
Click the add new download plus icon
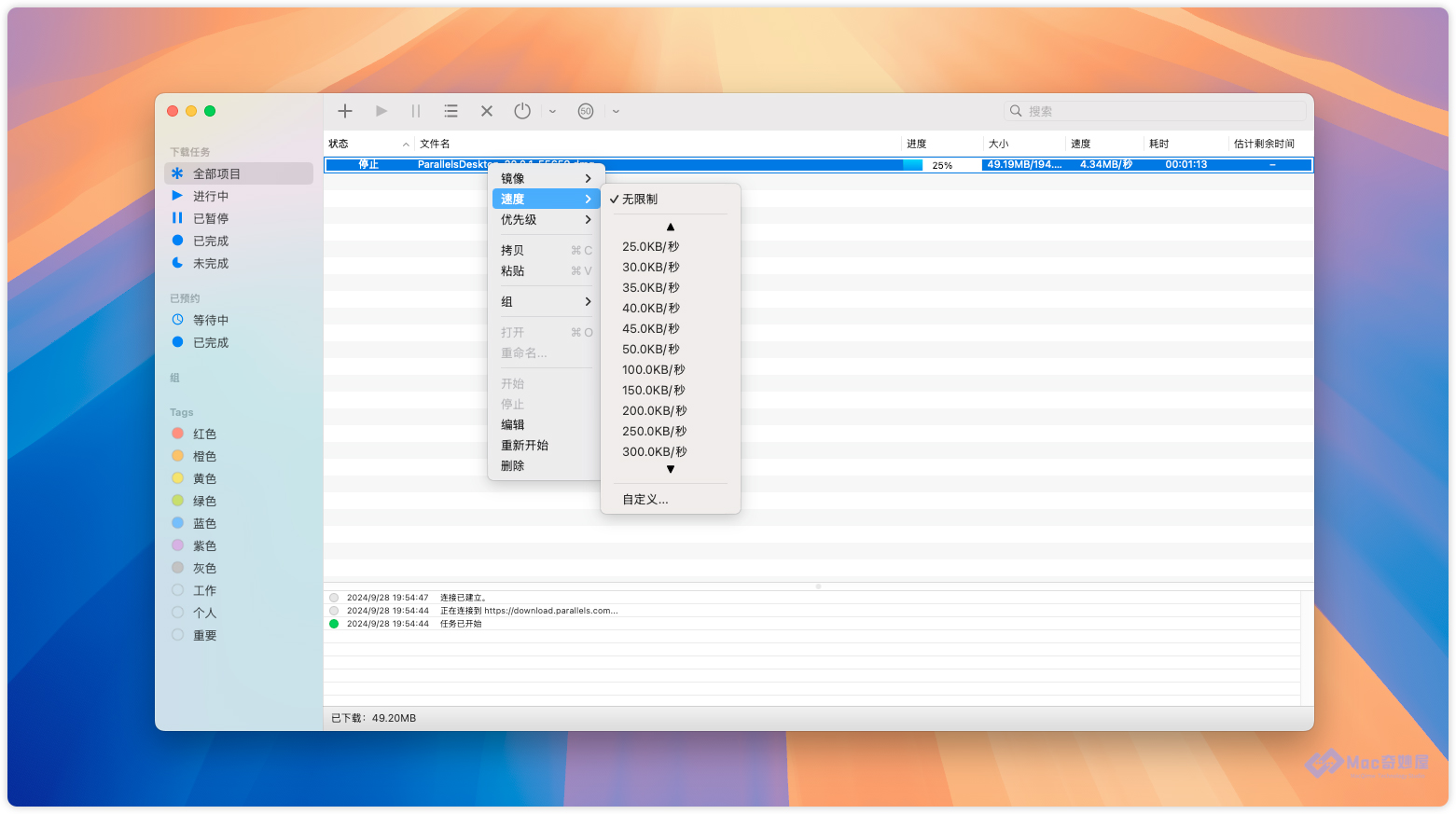click(x=345, y=111)
